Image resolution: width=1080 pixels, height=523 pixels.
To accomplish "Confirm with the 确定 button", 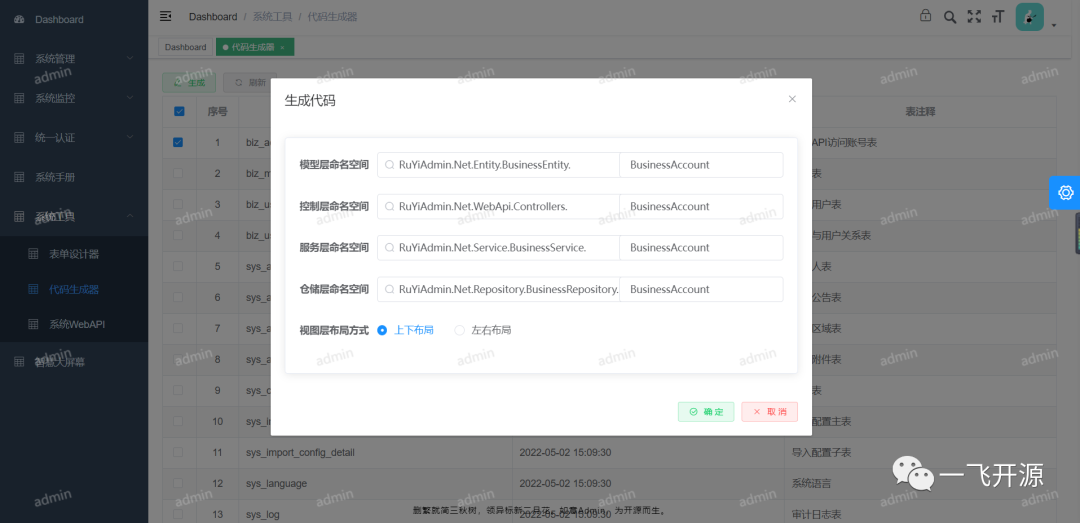I will 706,412.
